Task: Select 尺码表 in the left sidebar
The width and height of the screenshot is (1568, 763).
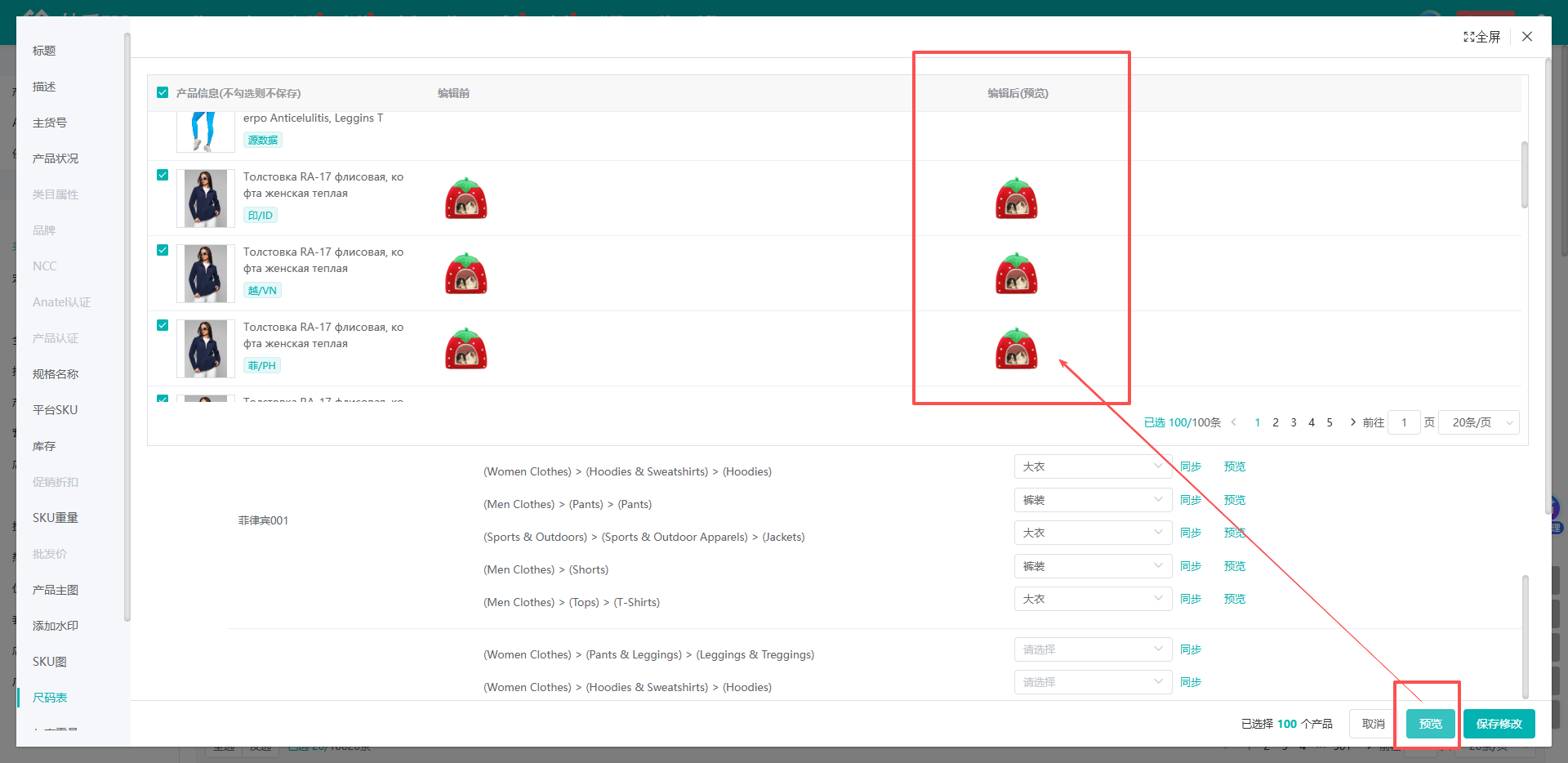Action: (50, 698)
